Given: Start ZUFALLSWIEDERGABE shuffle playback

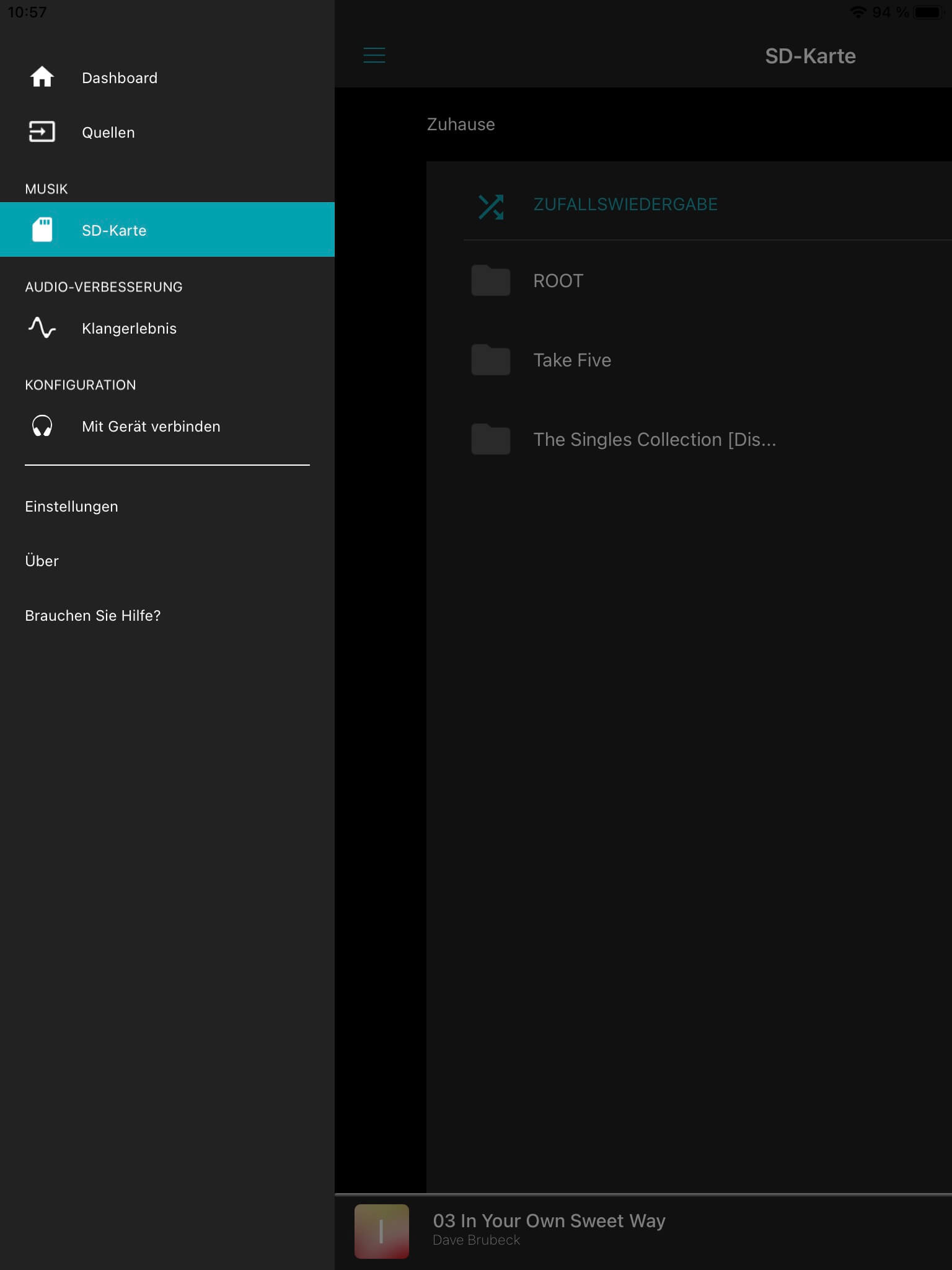Looking at the screenshot, I should pyautogui.click(x=625, y=205).
